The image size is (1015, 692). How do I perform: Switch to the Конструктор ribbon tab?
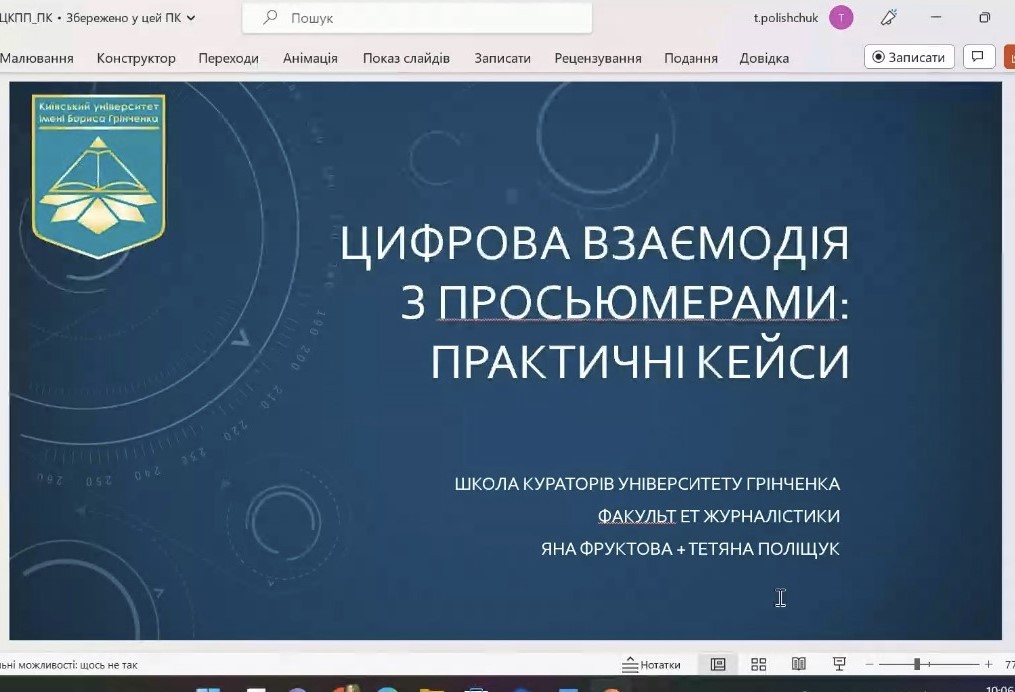[136, 58]
